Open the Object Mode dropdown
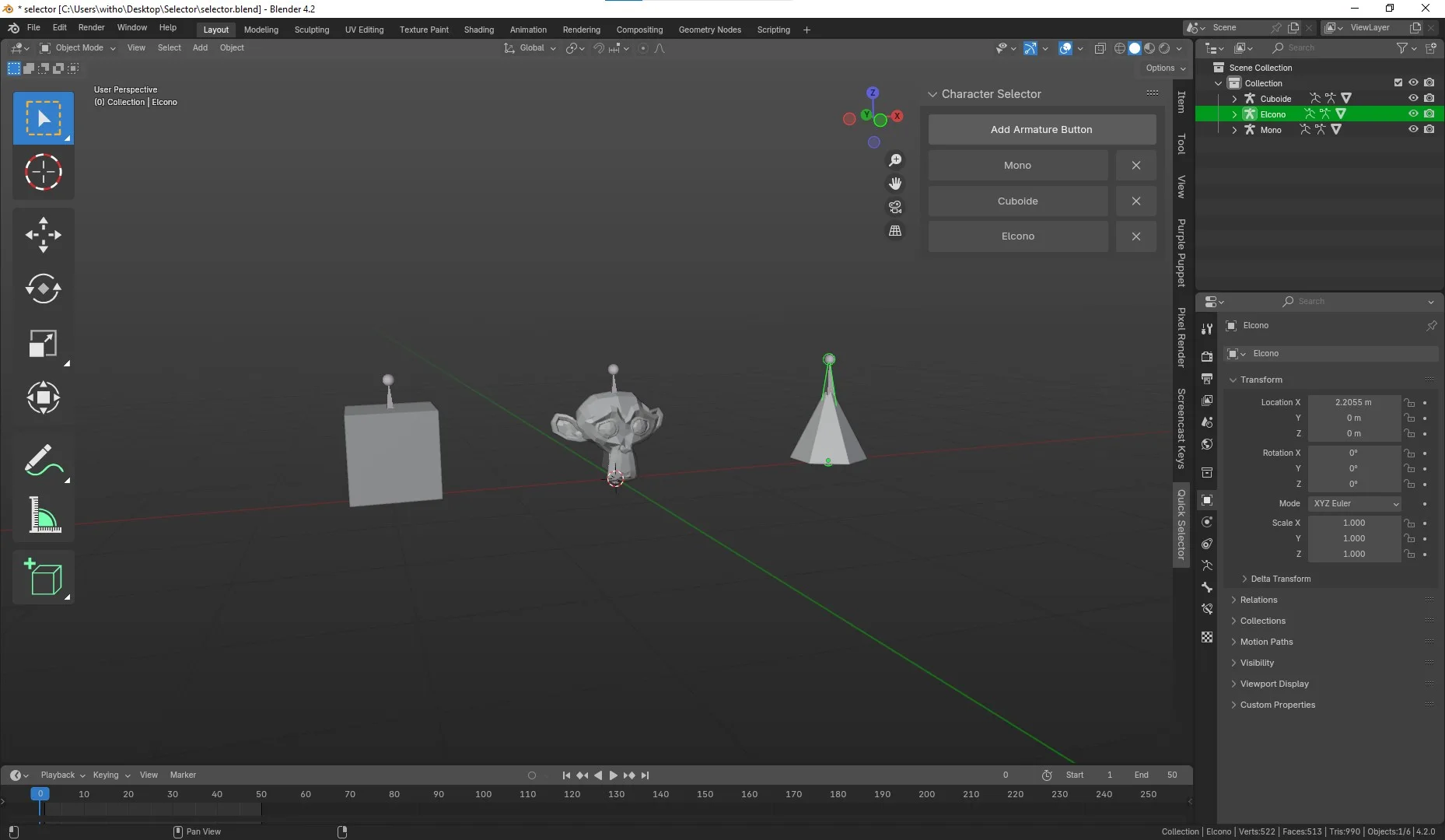Viewport: 1445px width, 840px height. click(78, 48)
